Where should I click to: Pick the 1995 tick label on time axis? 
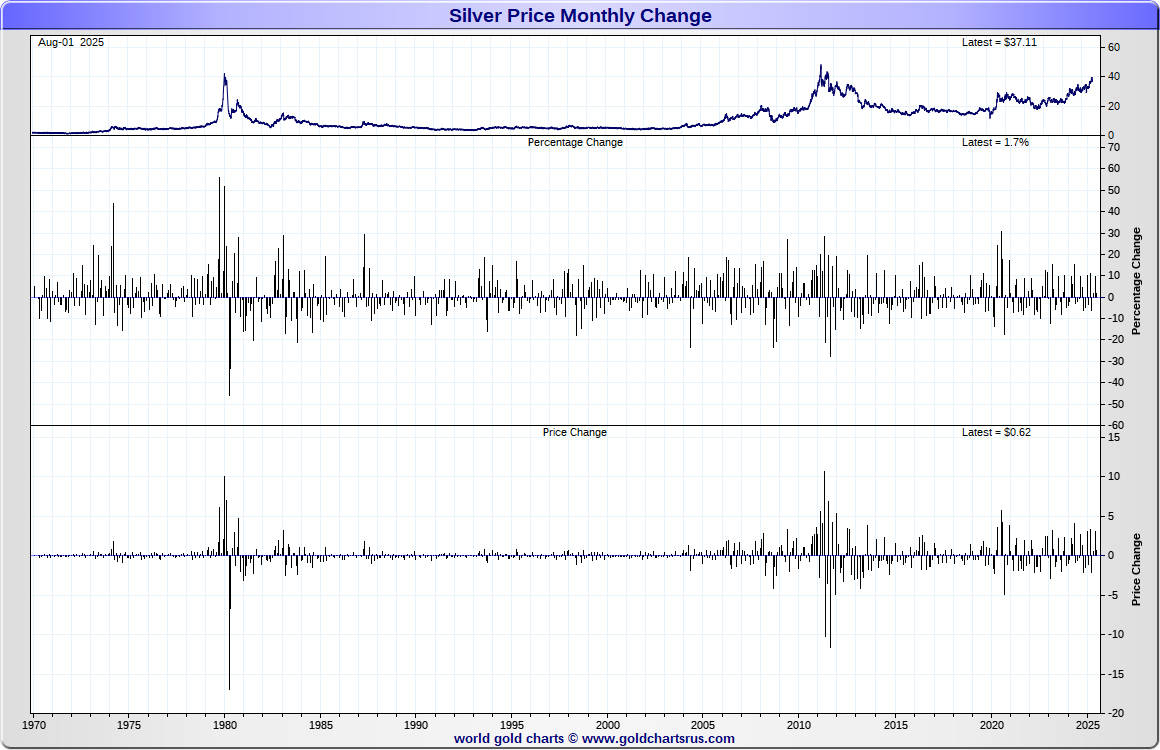(x=512, y=724)
